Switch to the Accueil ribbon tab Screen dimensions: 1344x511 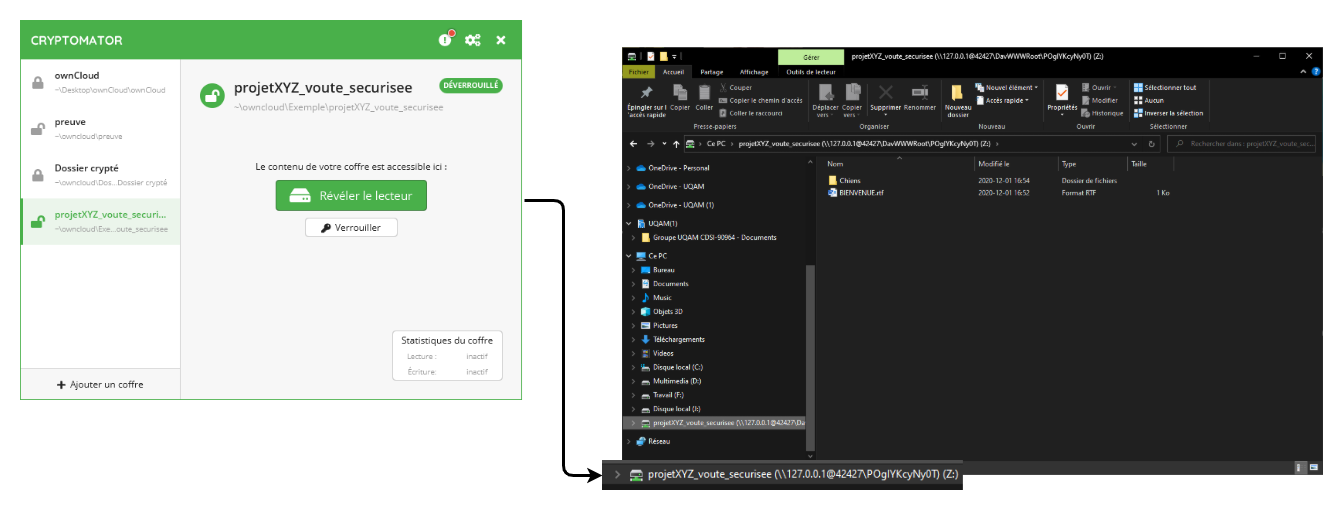click(673, 72)
